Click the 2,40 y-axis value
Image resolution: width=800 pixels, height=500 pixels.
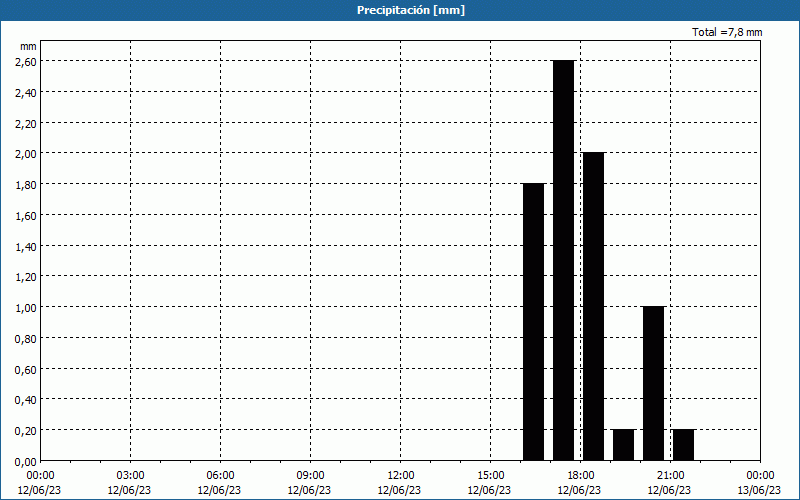[26, 92]
